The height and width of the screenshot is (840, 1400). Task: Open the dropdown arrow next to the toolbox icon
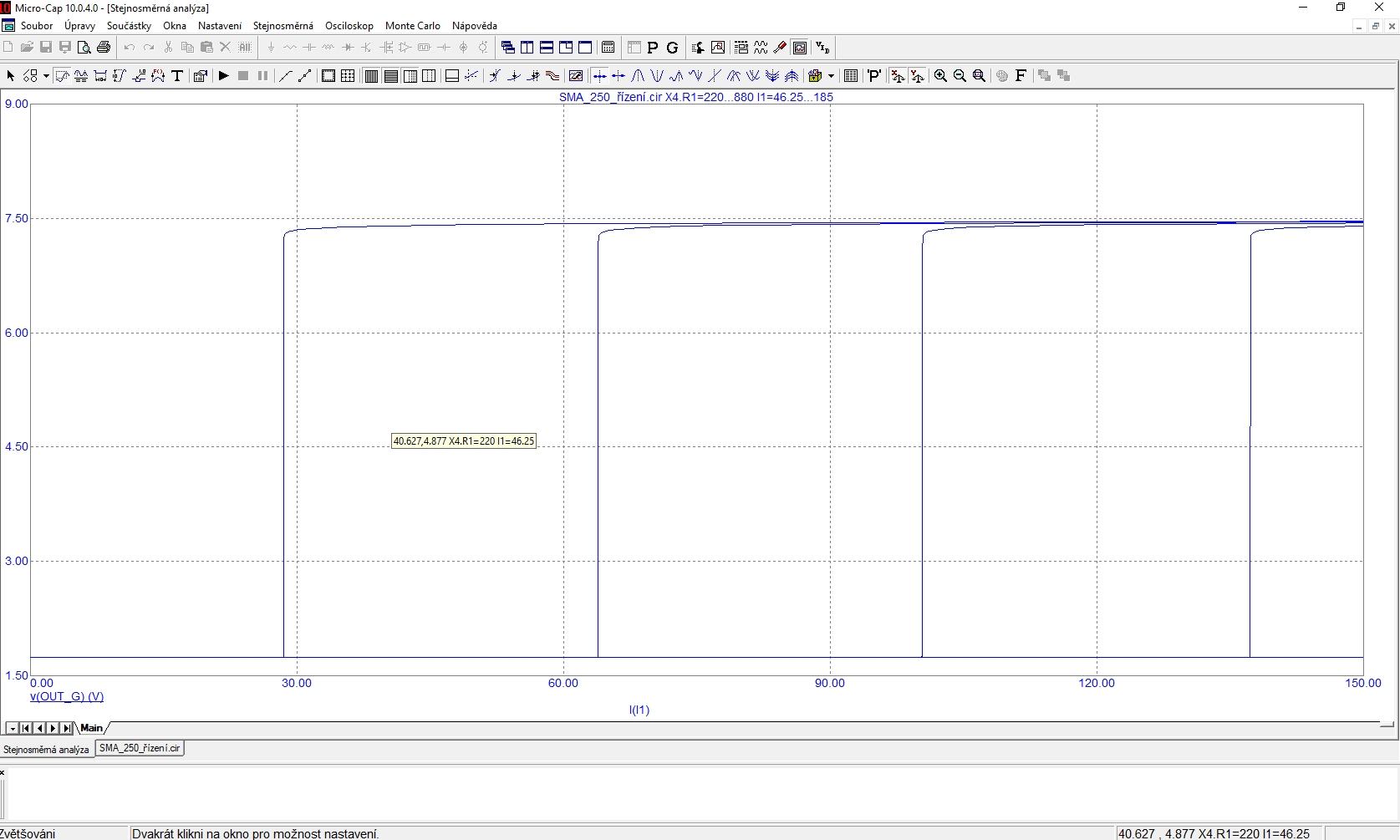[x=832, y=76]
